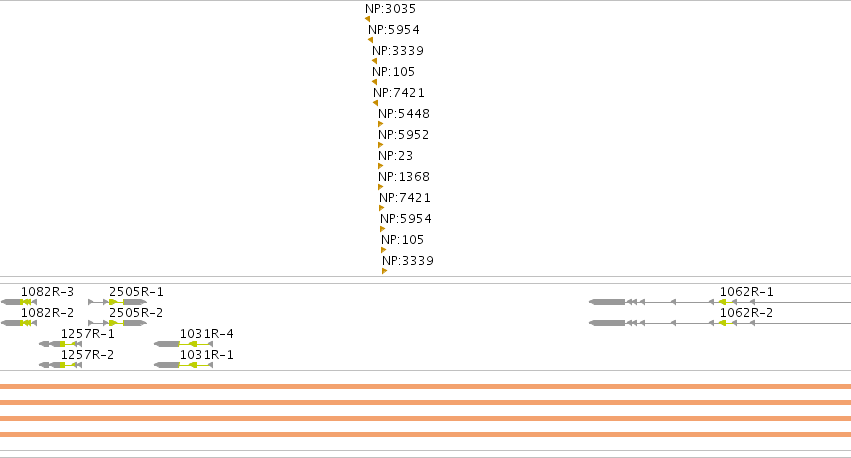The image size is (851, 458).
Task: Select the NP:7421 label with right-pointing marker
Action: (x=405, y=198)
